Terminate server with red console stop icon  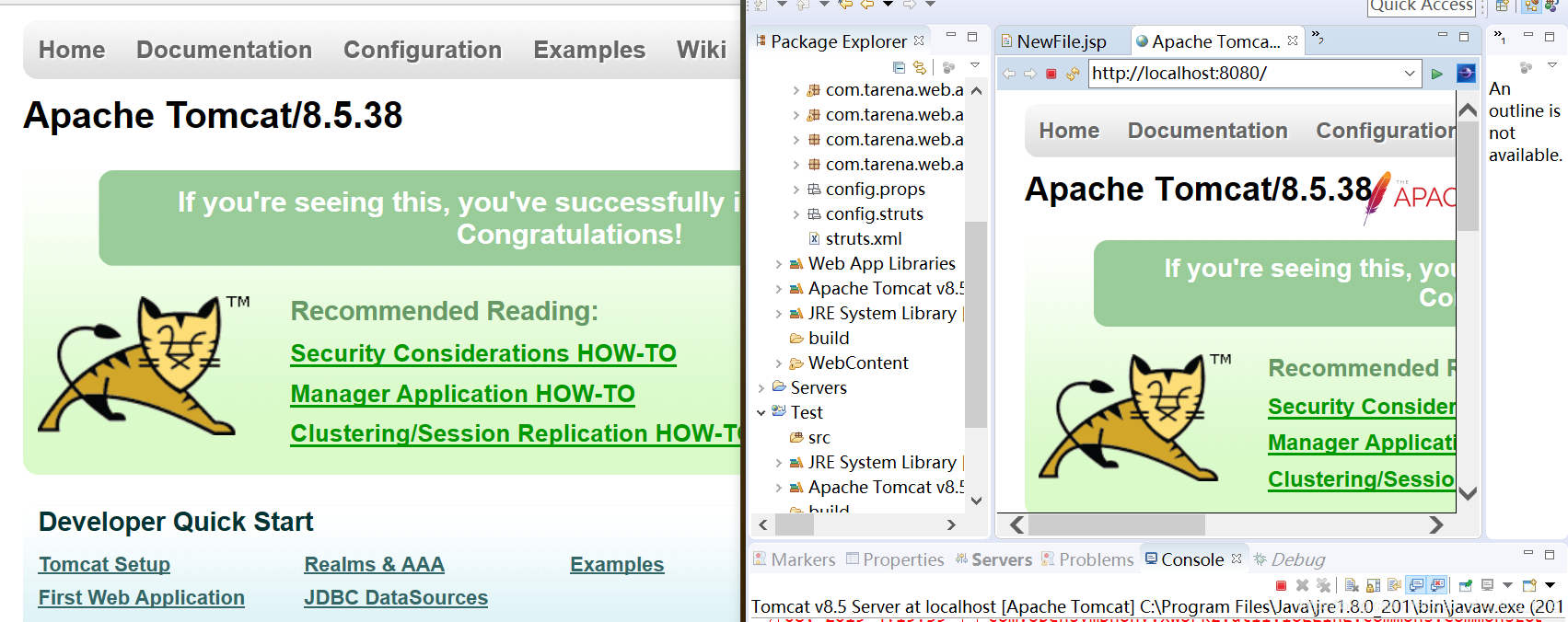click(x=1281, y=585)
